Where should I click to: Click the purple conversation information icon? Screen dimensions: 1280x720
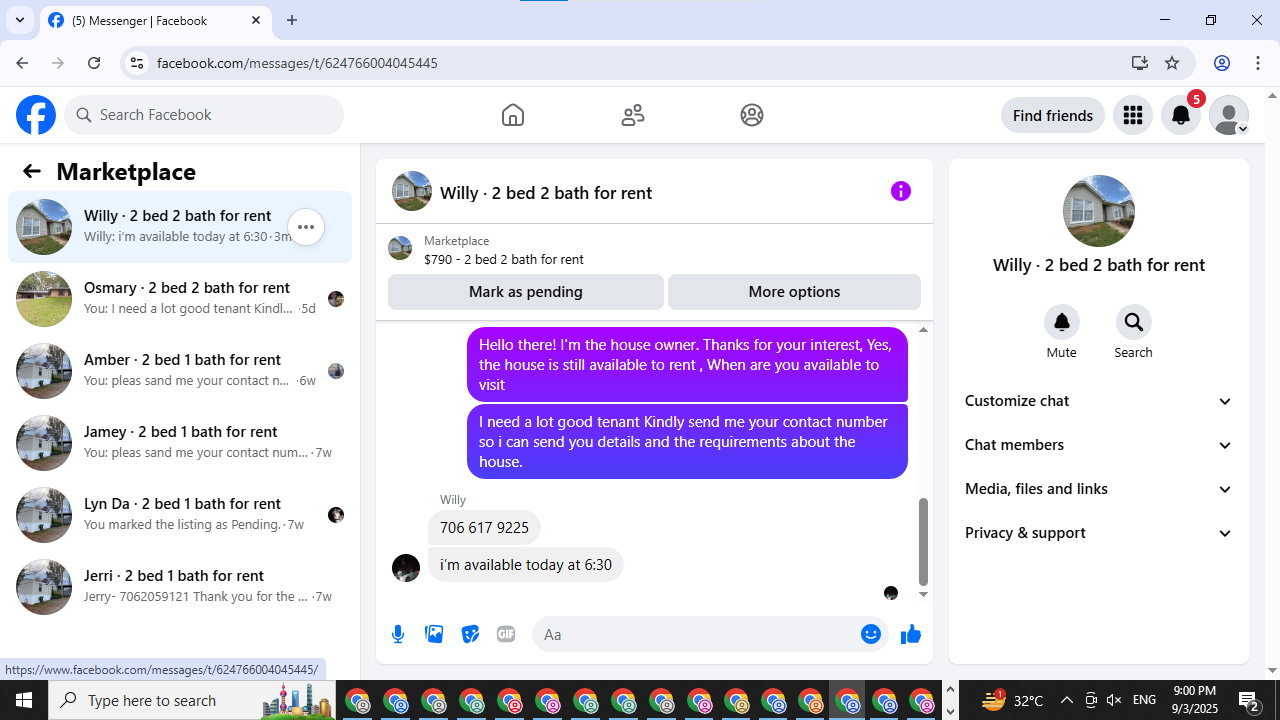(x=901, y=191)
